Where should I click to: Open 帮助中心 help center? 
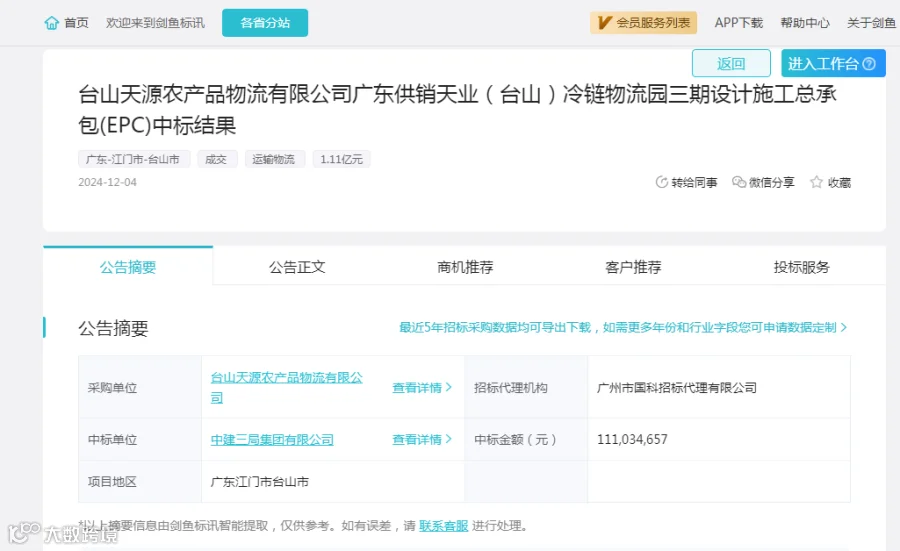[805, 23]
